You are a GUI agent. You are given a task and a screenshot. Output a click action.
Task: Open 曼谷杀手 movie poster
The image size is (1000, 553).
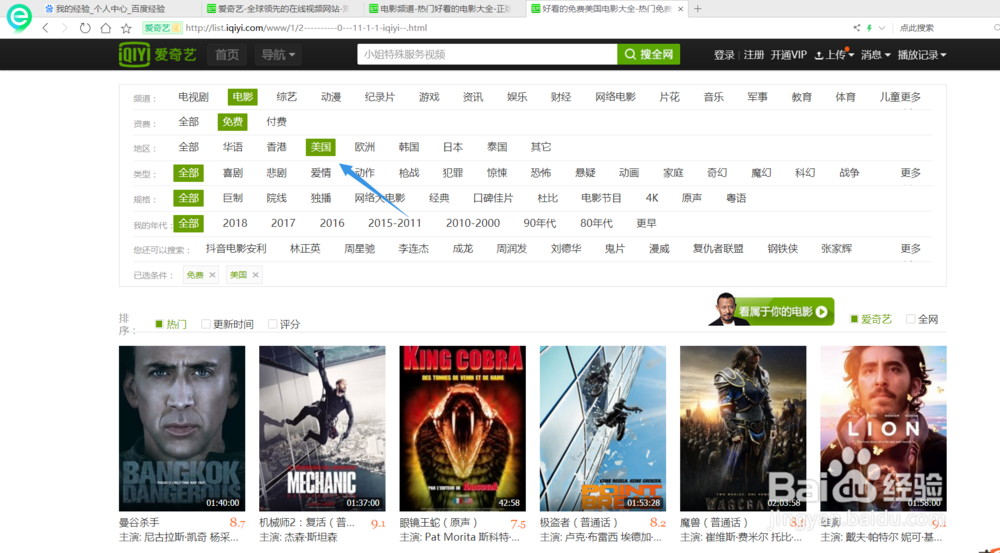182,429
